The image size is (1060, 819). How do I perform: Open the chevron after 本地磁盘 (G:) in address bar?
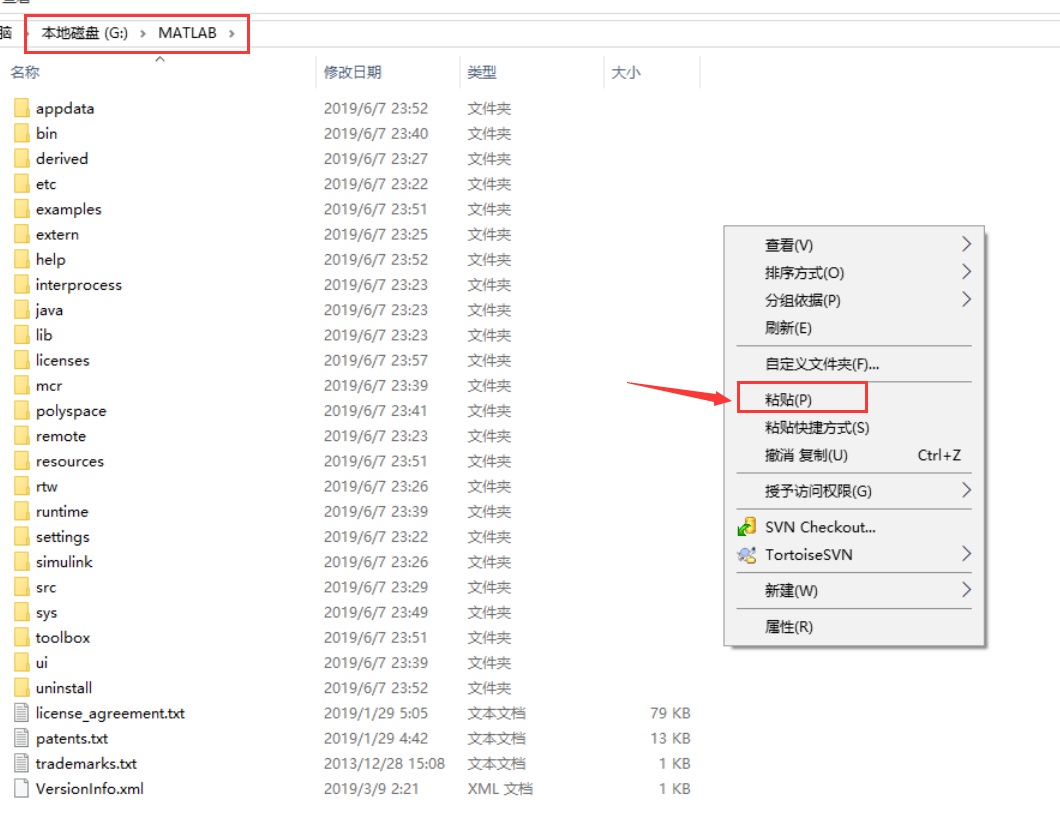click(143, 33)
